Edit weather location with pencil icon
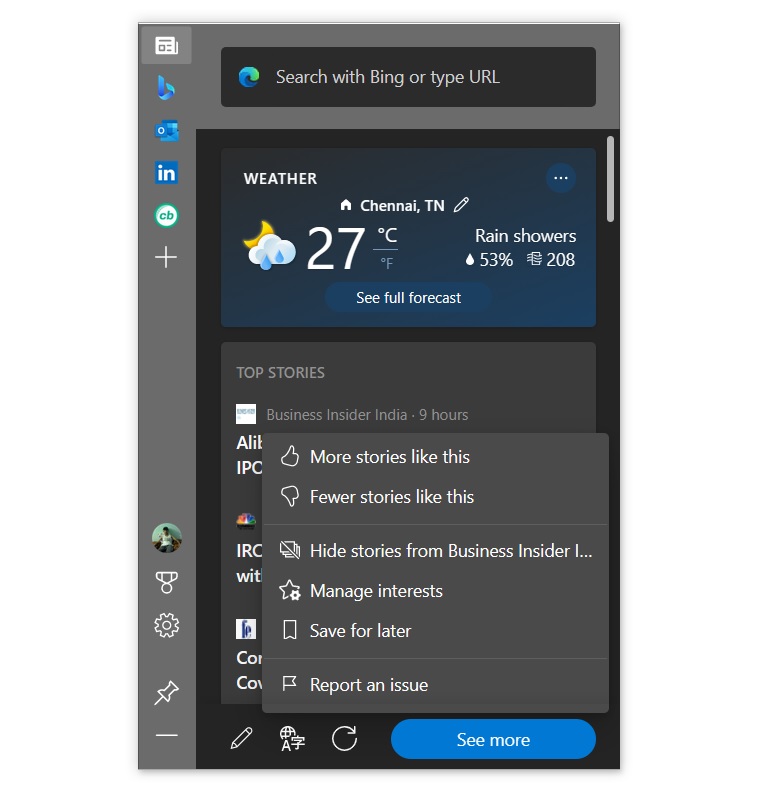 (462, 205)
